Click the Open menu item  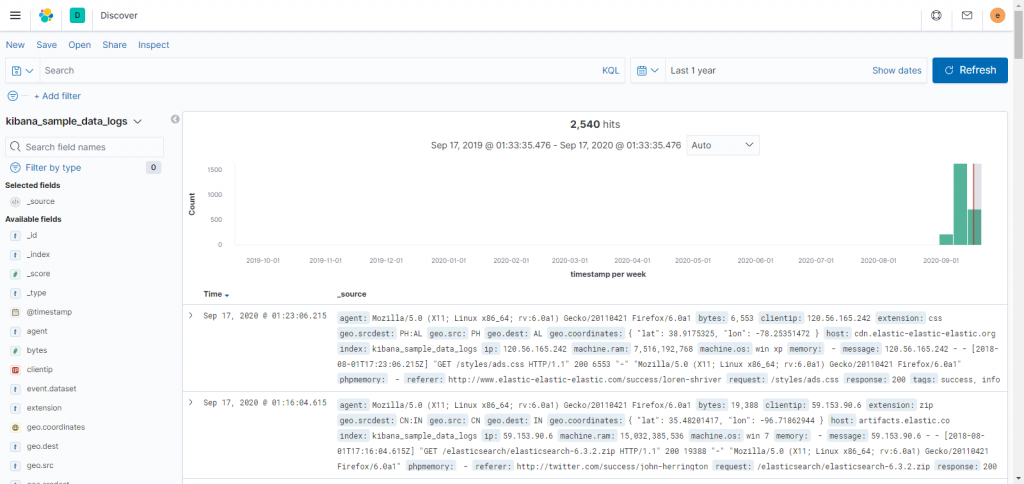point(80,45)
